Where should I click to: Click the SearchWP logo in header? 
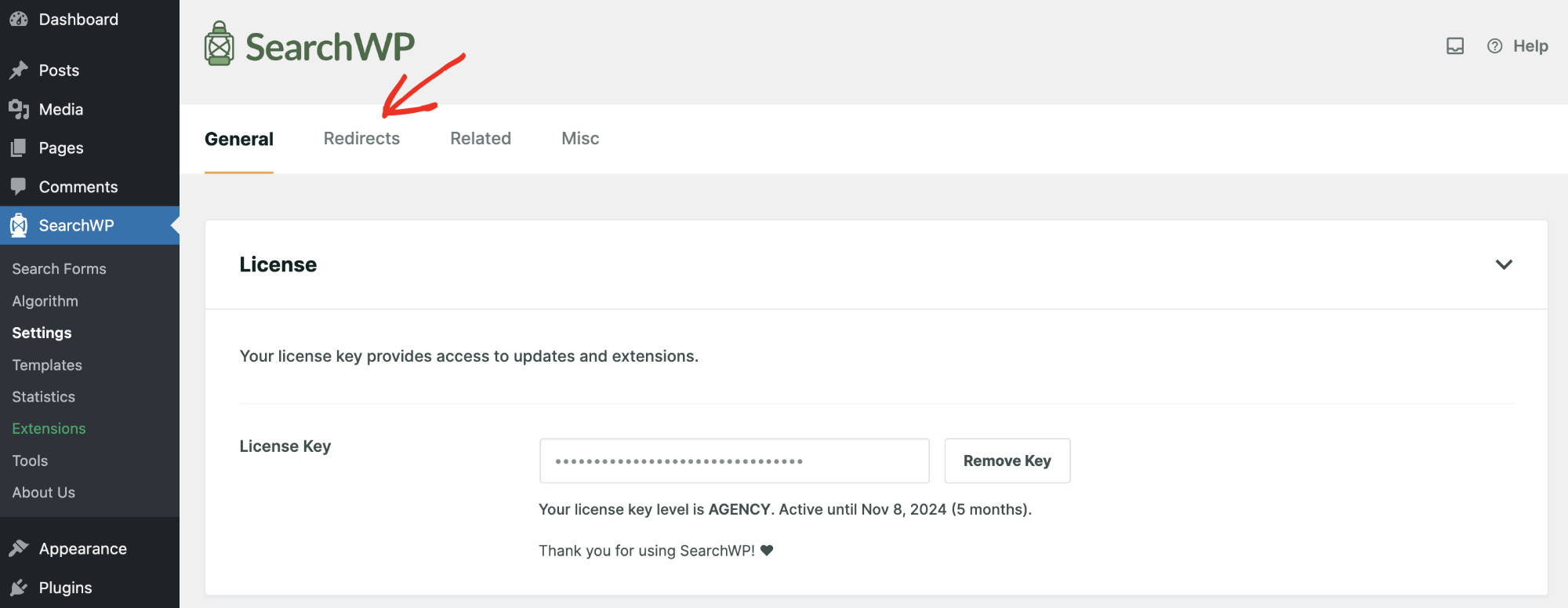click(310, 45)
